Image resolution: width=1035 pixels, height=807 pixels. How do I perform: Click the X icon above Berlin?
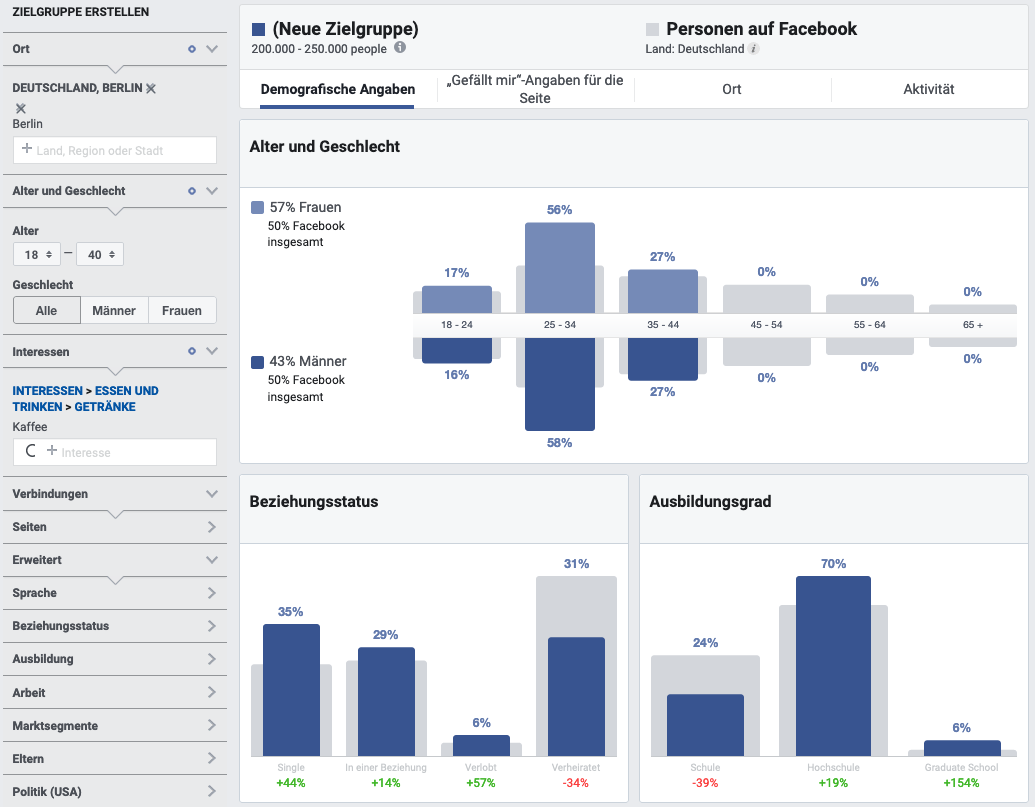pos(21,108)
